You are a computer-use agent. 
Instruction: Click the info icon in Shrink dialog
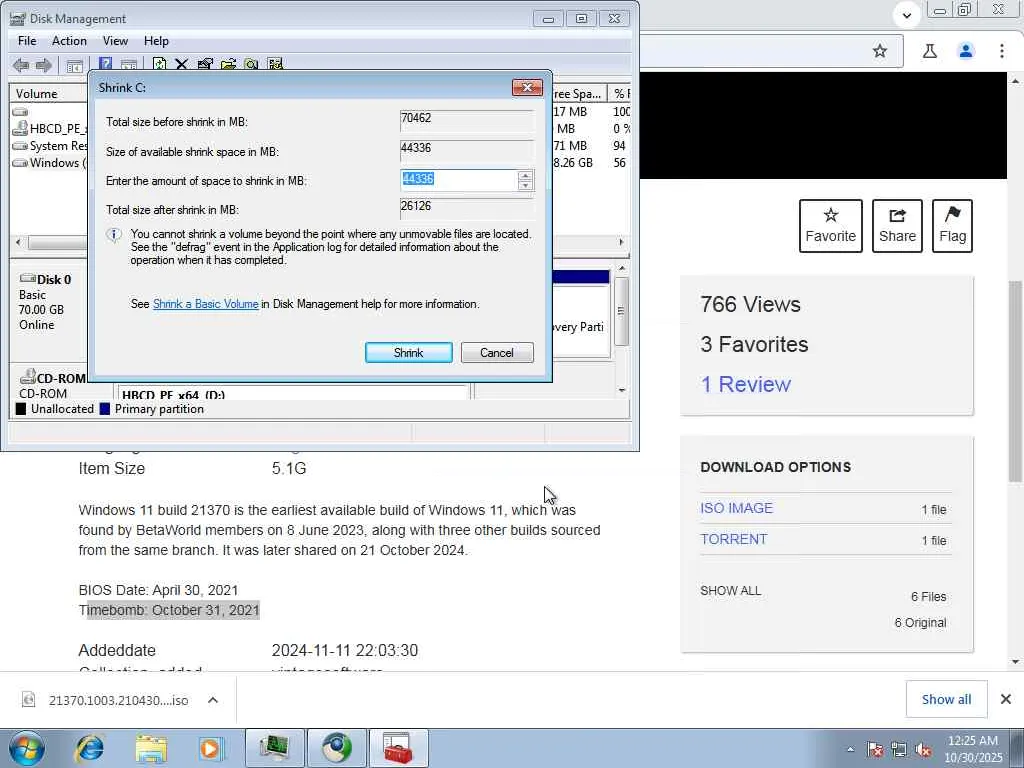coord(114,235)
